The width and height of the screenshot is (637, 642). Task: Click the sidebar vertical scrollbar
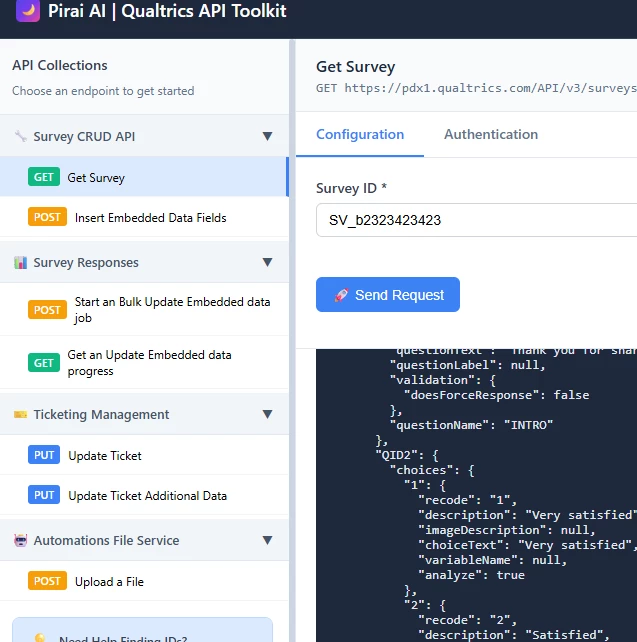tap(292, 340)
